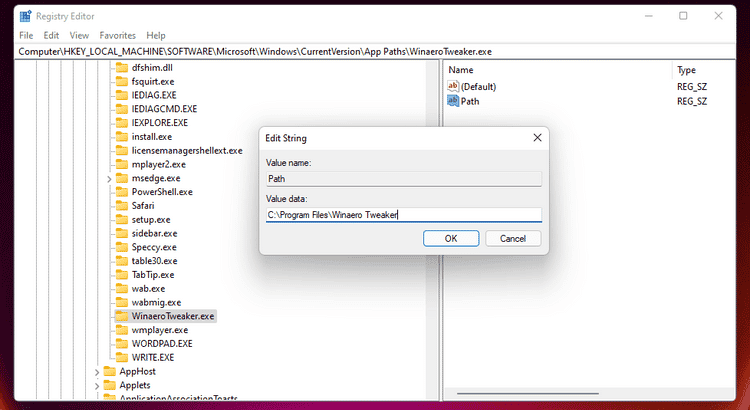Click the folder icon next to install.exe
Screen dimensions: 750x410
[x=122, y=137]
